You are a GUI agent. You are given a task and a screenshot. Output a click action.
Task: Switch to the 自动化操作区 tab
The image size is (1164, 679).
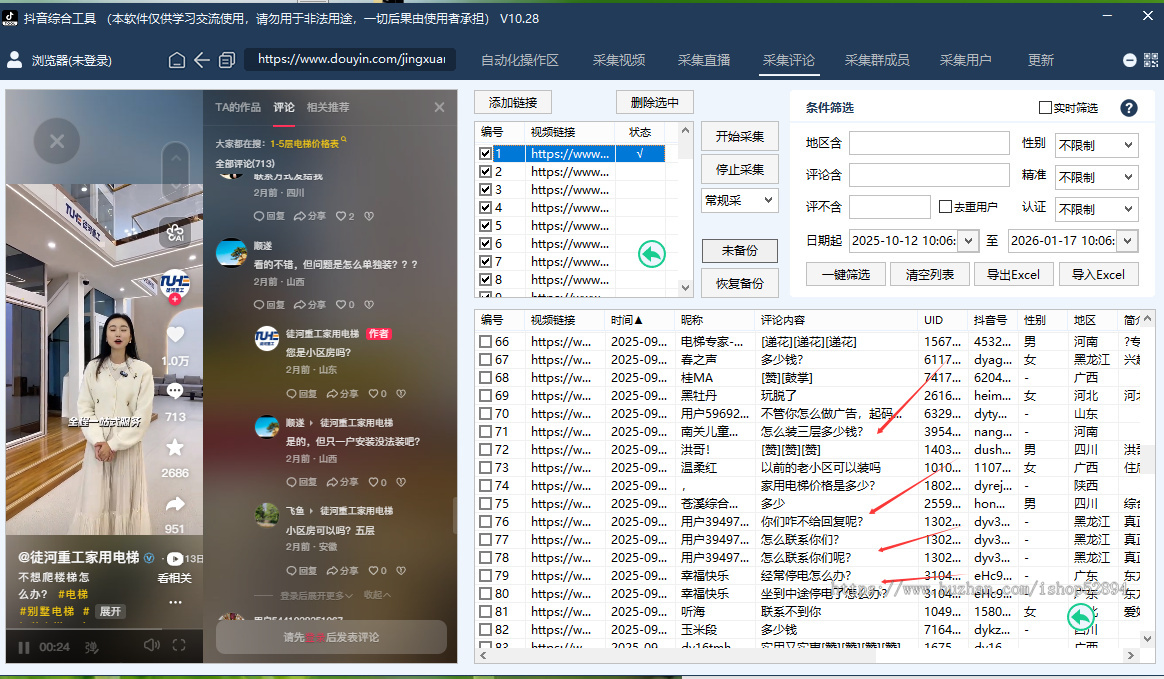point(520,60)
